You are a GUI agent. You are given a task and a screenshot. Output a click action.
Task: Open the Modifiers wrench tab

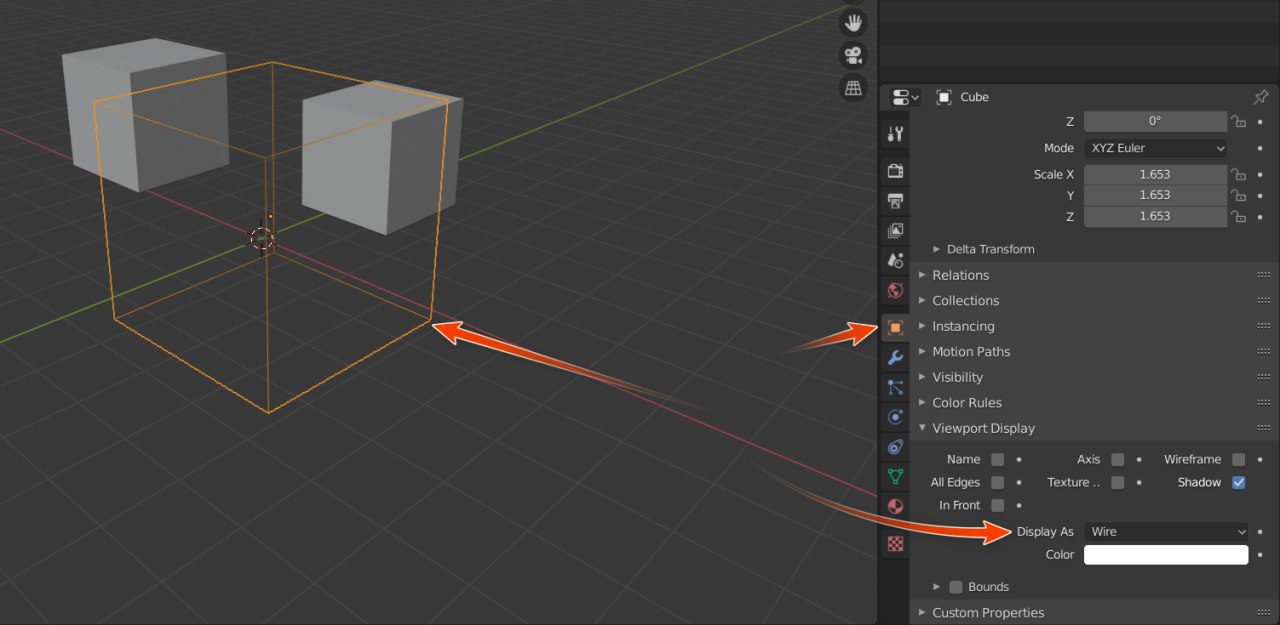(x=896, y=357)
